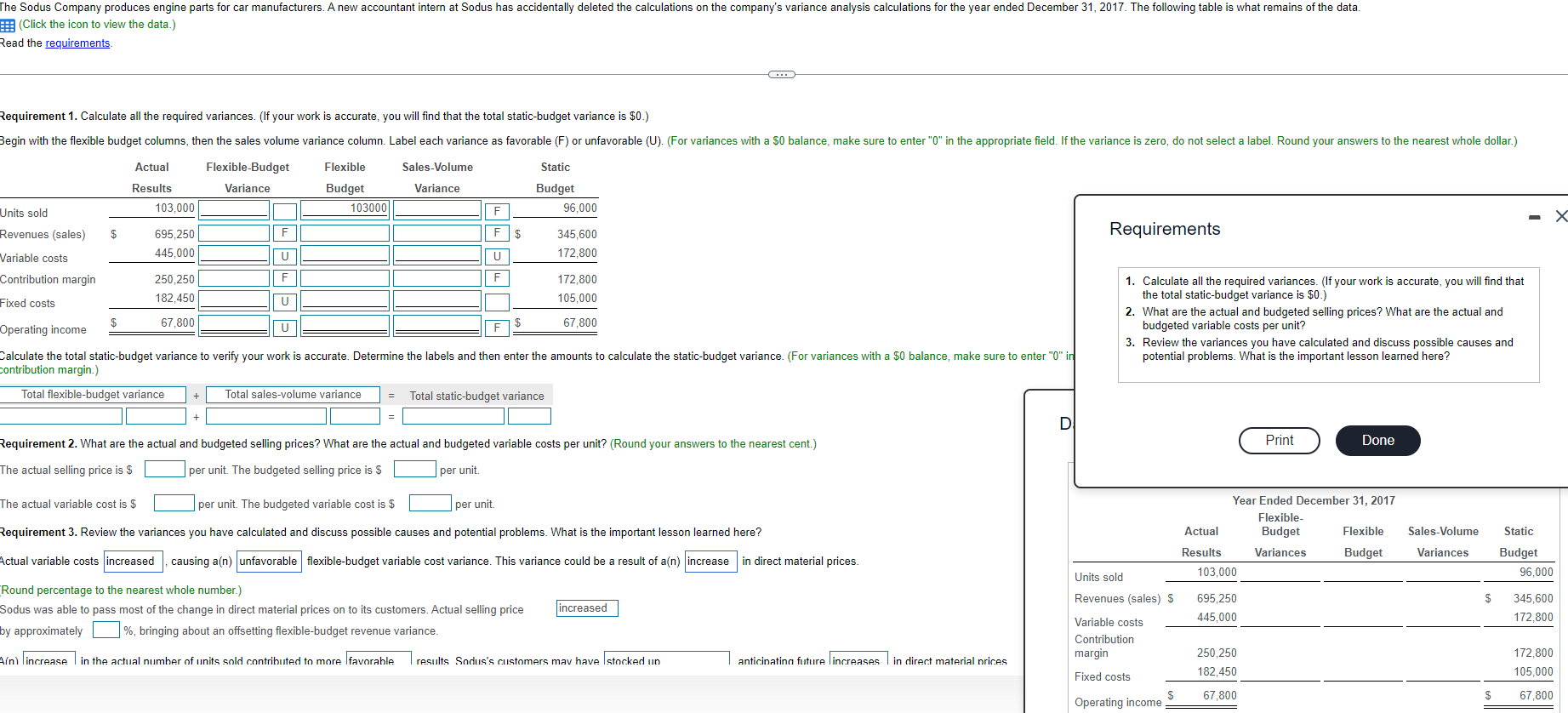Click 'Year Ended December 31, 2017' heading

(x=1314, y=500)
